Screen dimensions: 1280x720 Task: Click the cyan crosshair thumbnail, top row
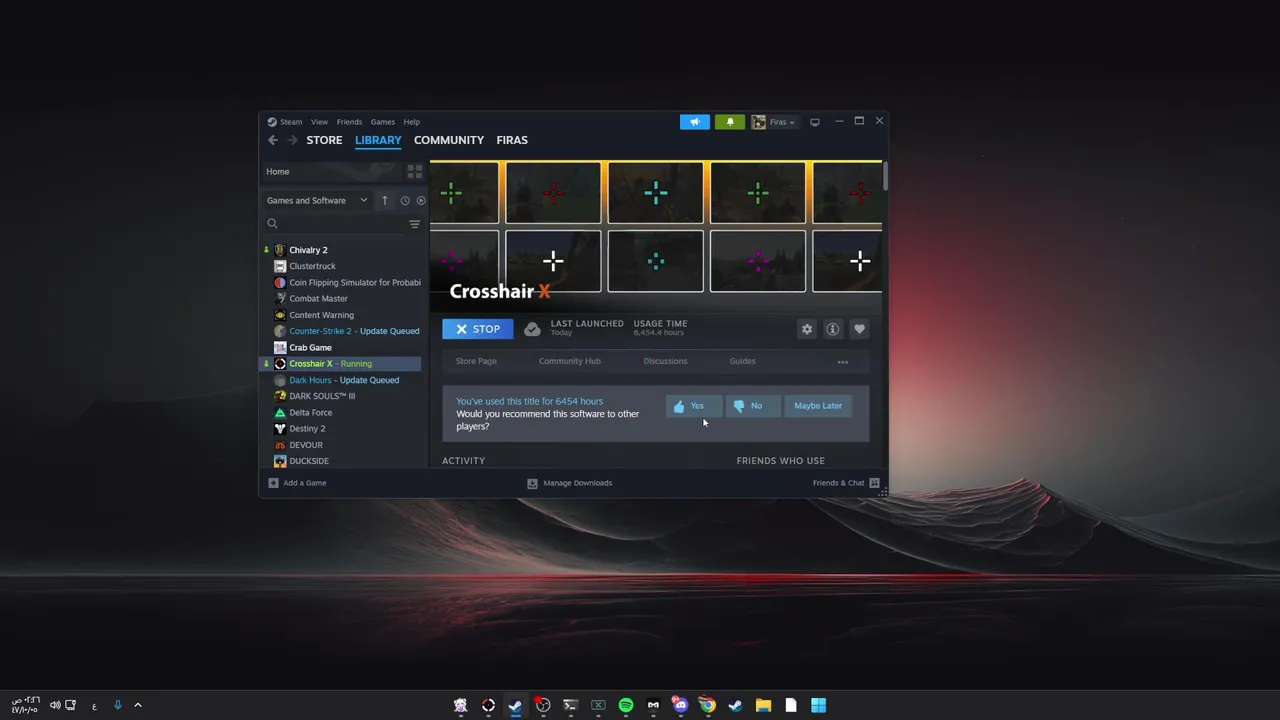click(x=655, y=193)
